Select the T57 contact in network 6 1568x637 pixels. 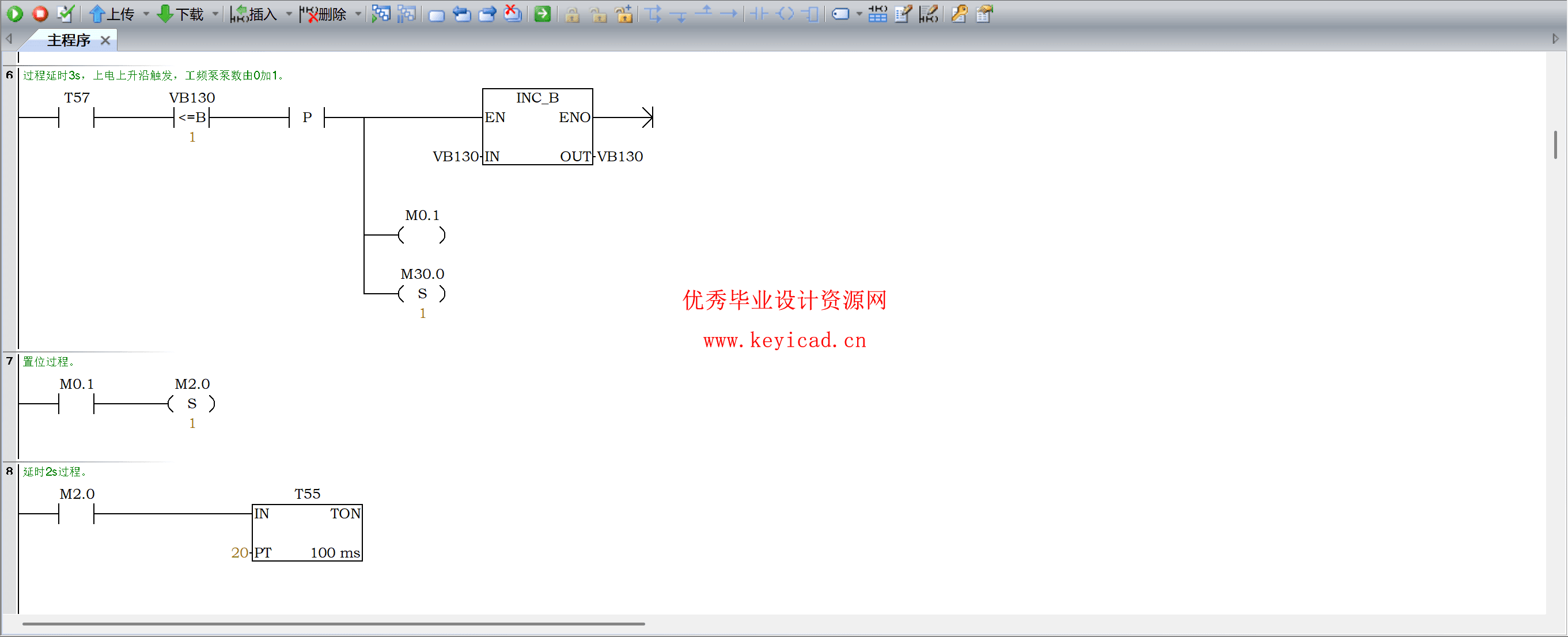coord(77,117)
